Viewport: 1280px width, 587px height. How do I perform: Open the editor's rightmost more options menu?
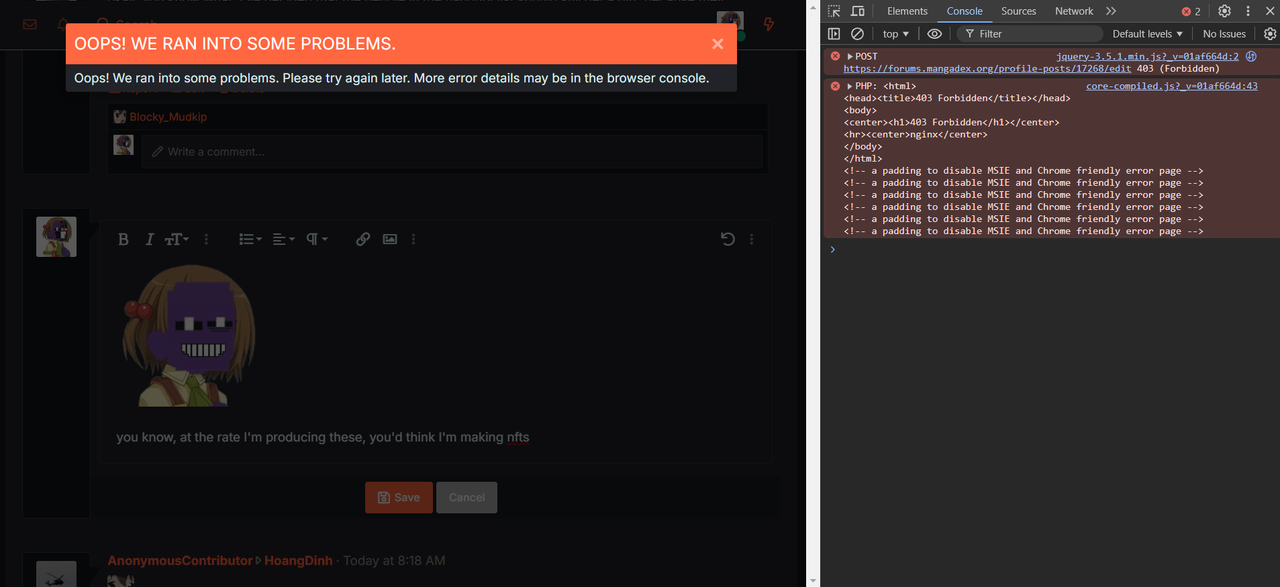click(751, 239)
